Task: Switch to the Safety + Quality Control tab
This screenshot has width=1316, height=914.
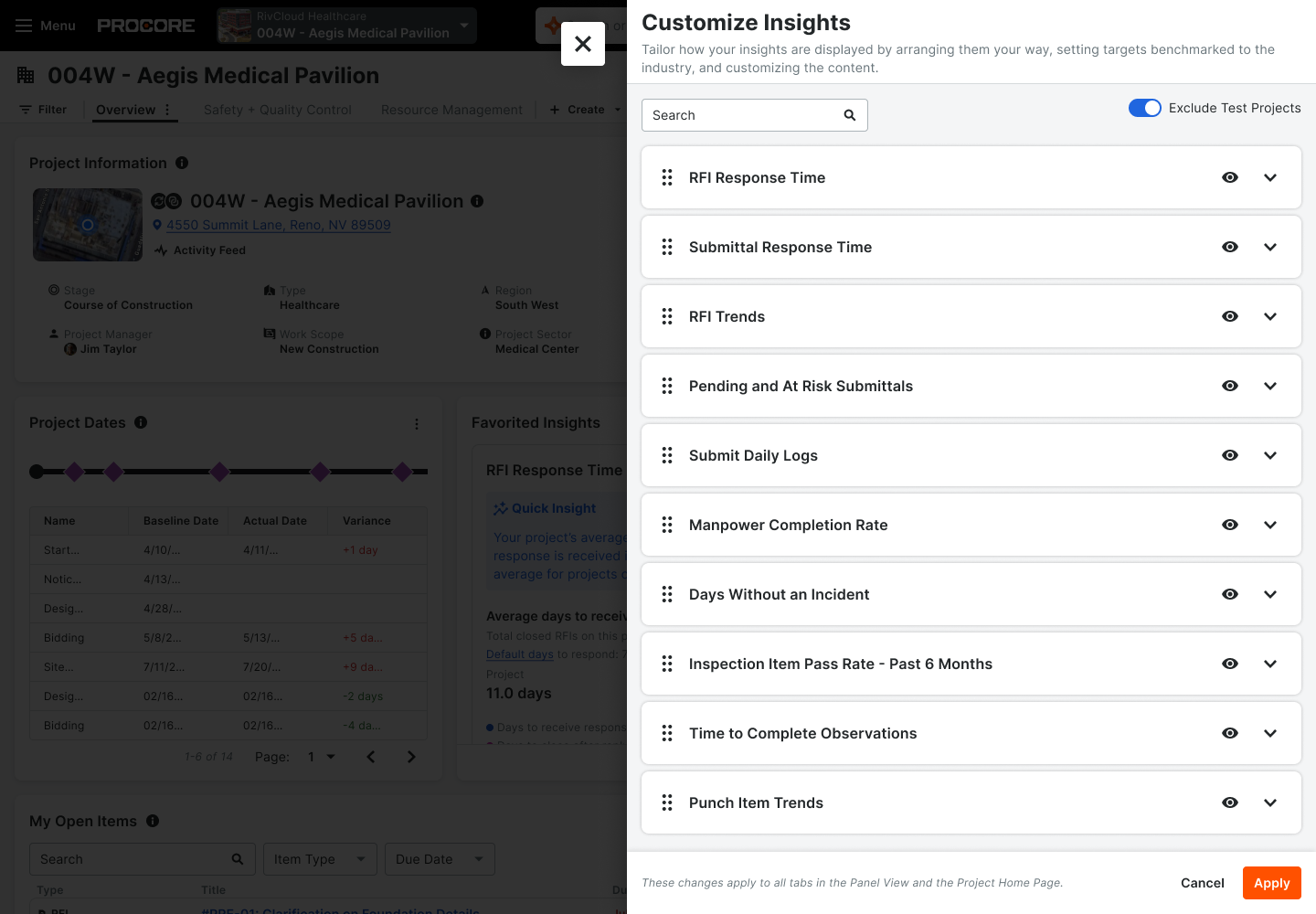Action: pyautogui.click(x=277, y=110)
